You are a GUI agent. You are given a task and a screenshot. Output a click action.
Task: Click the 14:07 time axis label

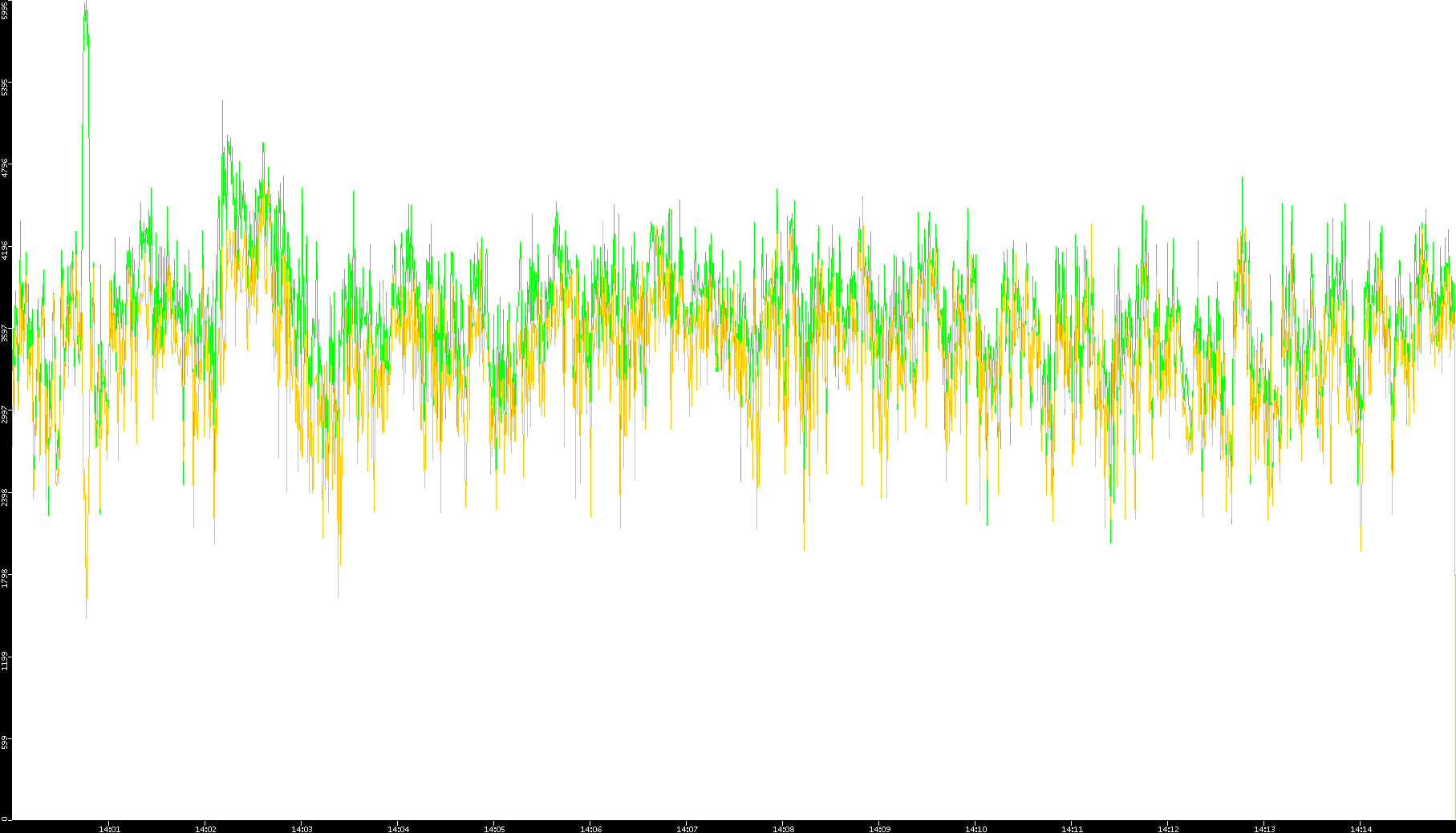coord(687,828)
